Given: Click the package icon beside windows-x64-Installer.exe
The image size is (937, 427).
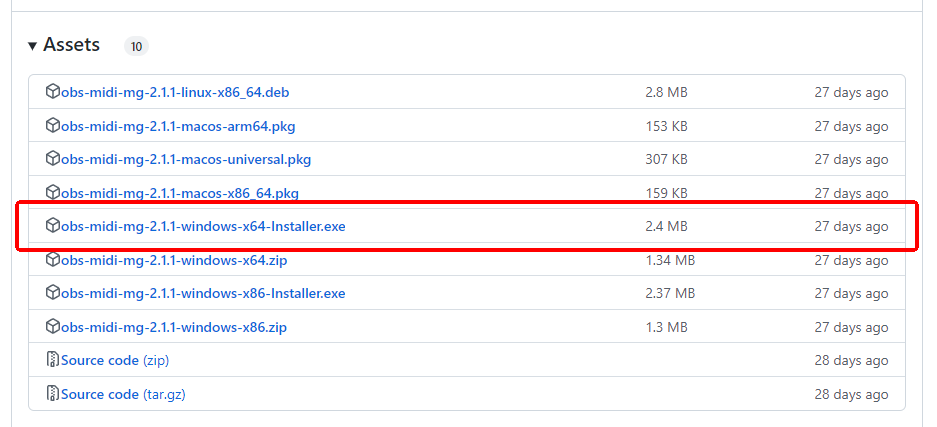Looking at the screenshot, I should [53, 226].
